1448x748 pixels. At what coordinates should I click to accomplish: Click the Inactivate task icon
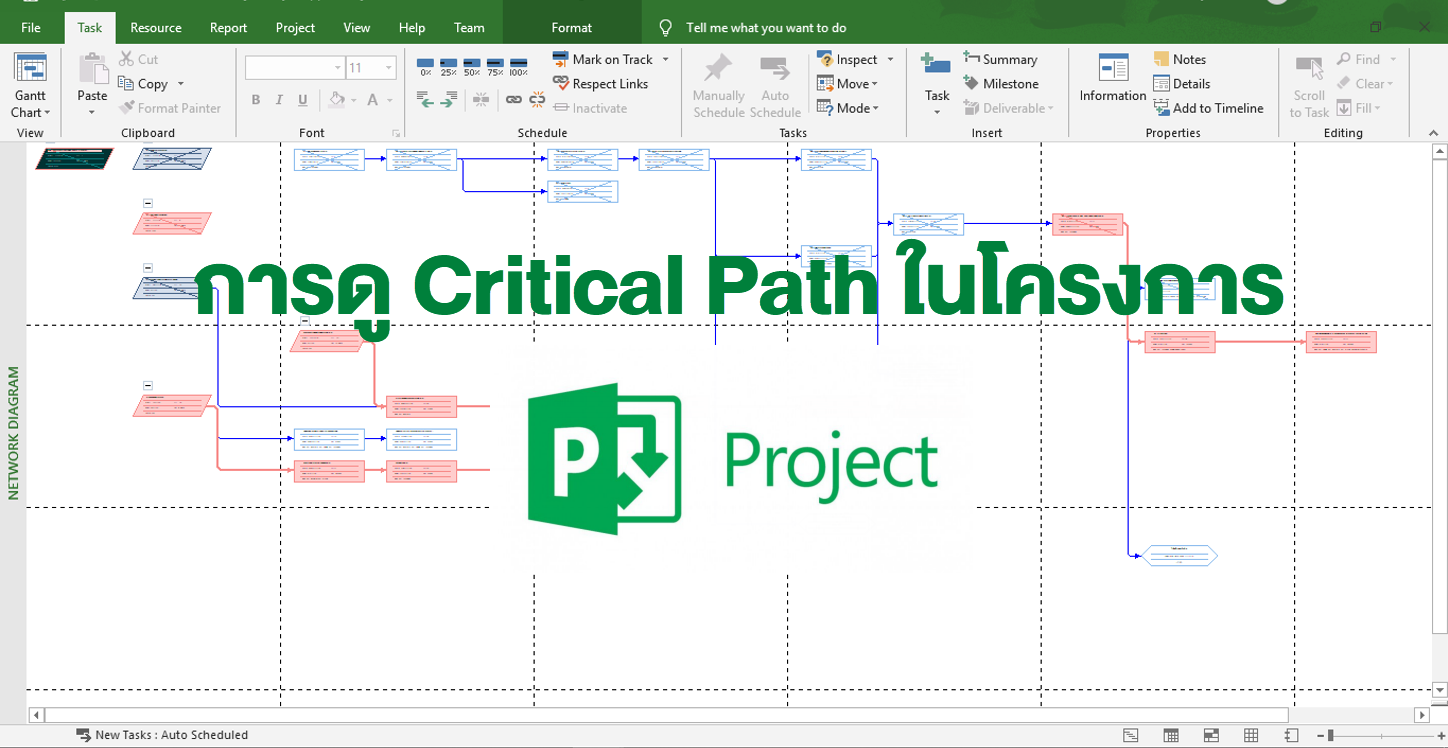click(x=597, y=108)
